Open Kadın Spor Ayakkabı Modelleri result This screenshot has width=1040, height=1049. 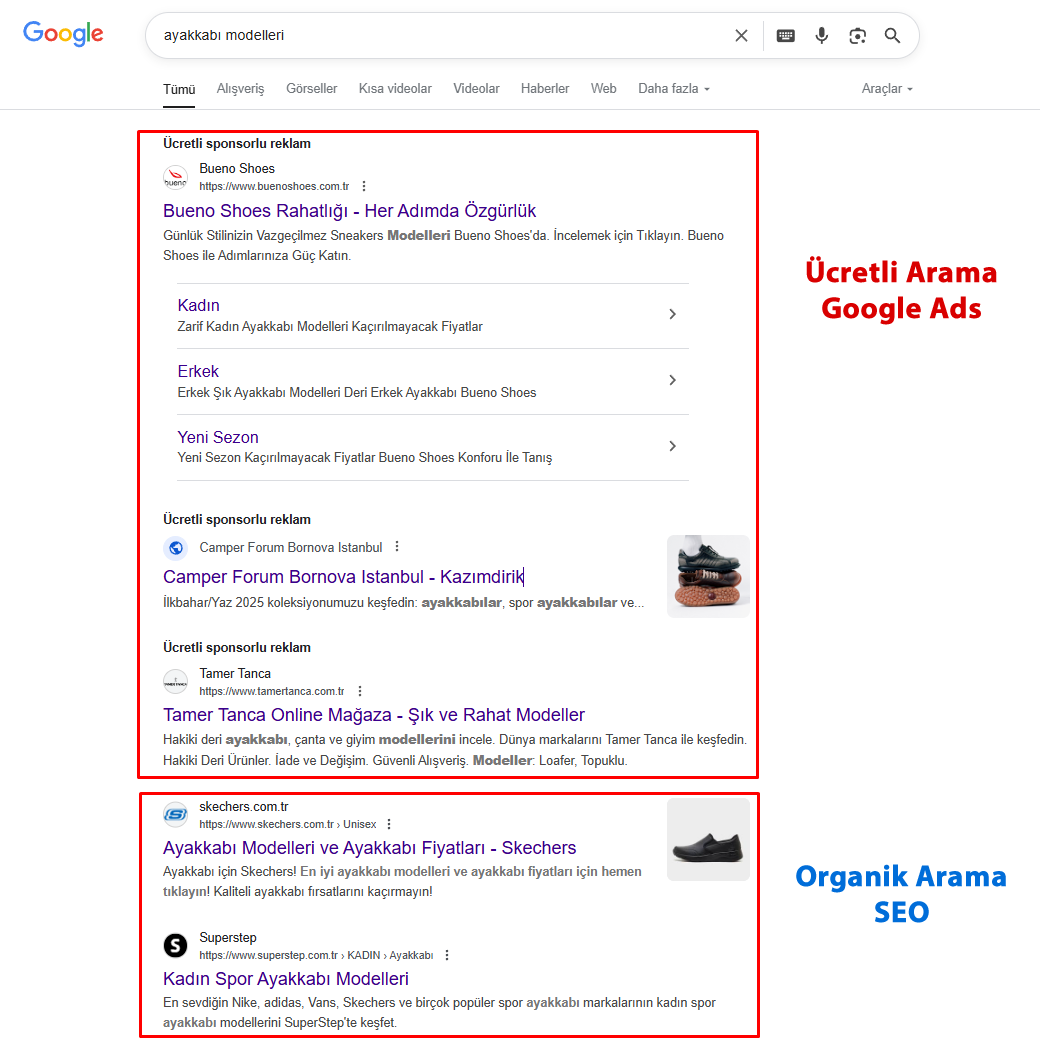click(286, 979)
